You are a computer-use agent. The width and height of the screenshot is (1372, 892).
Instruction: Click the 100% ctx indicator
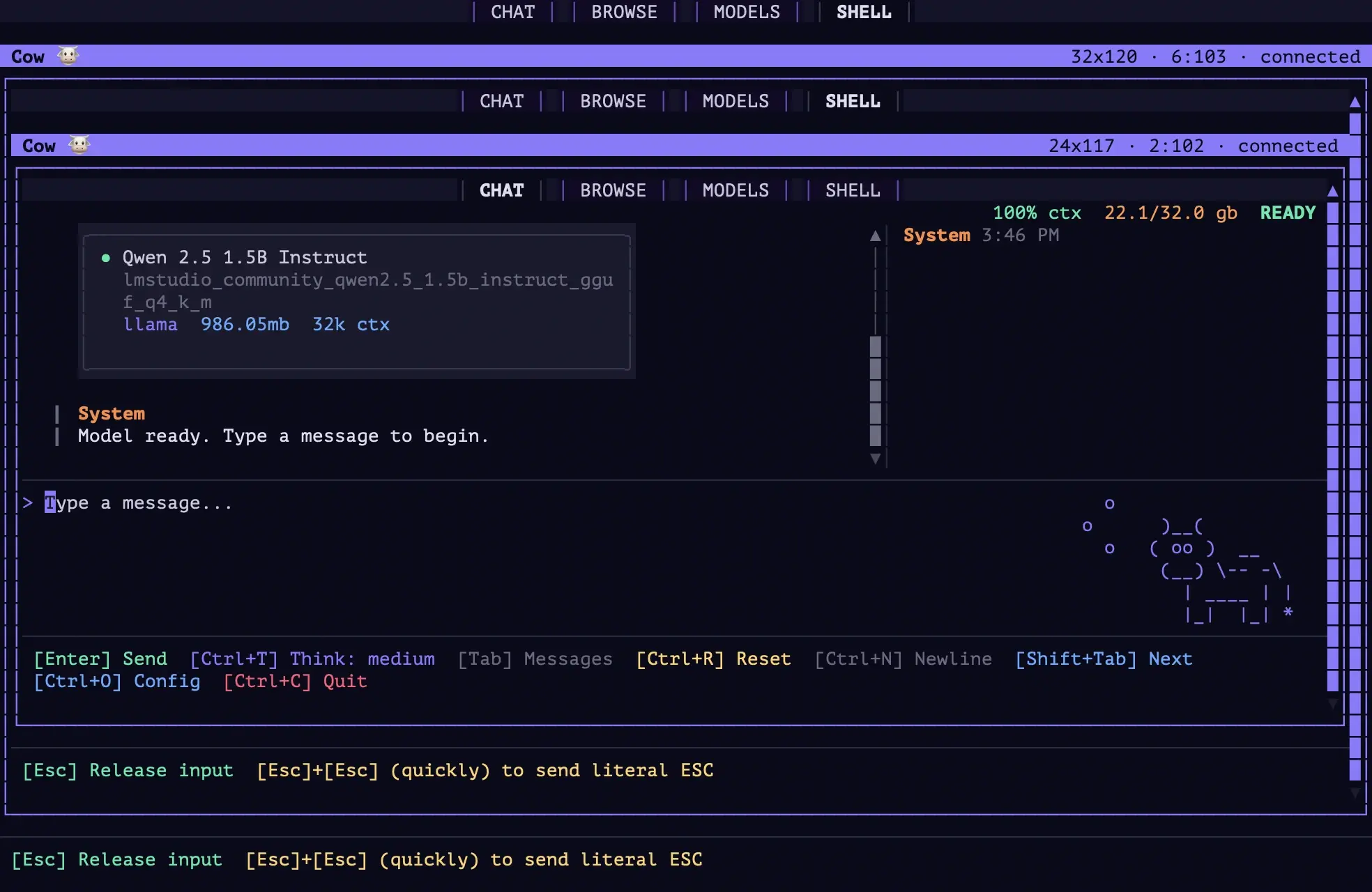coord(1037,213)
